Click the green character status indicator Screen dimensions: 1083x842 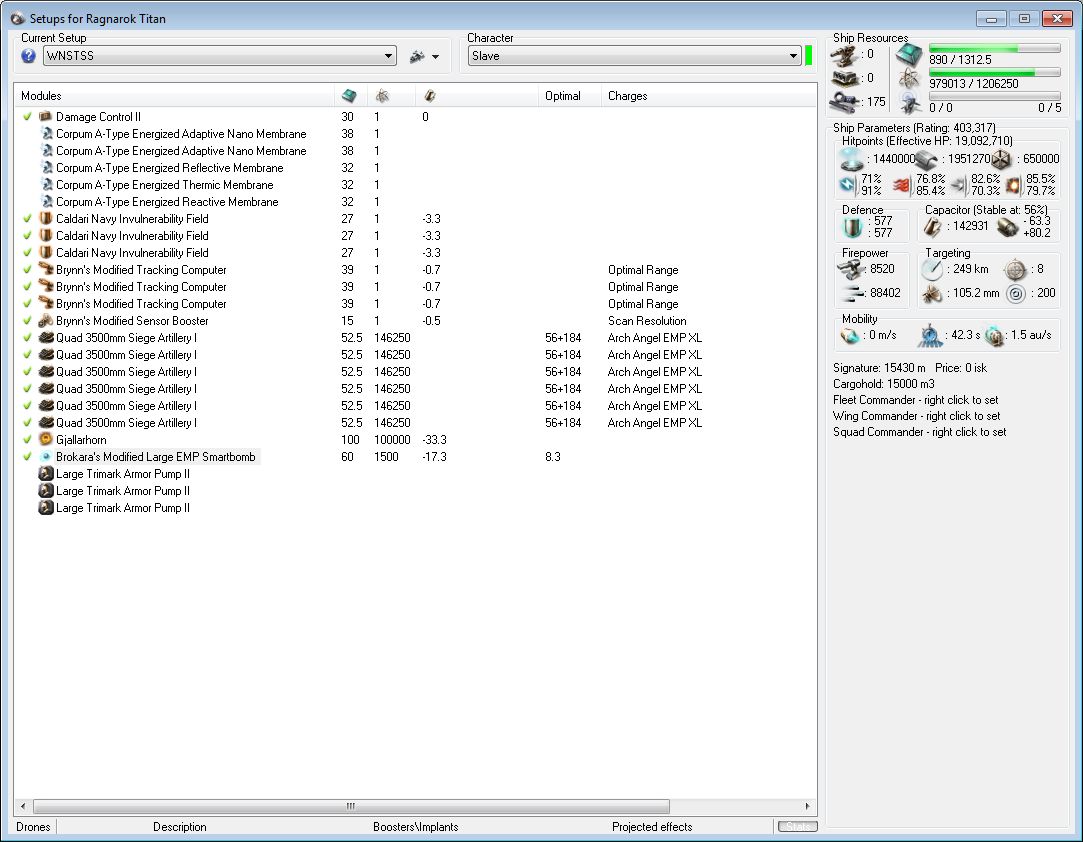click(809, 55)
